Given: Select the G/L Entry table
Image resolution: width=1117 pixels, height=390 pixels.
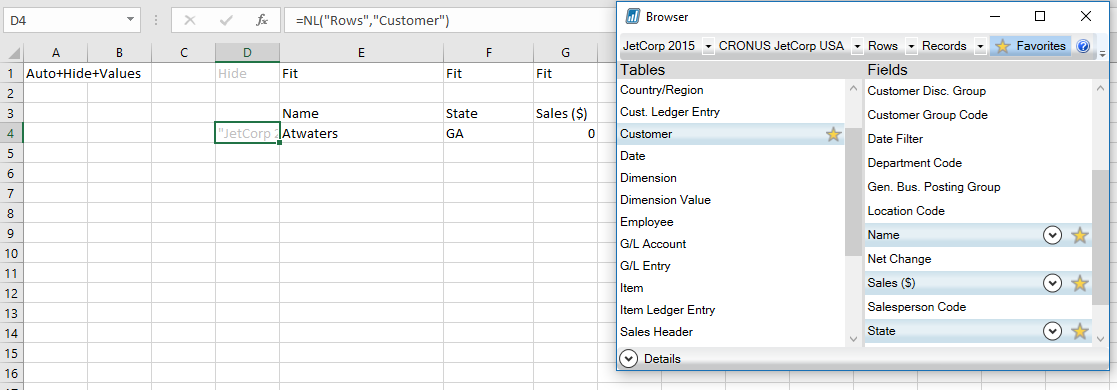Looking at the screenshot, I should pyautogui.click(x=732, y=266).
